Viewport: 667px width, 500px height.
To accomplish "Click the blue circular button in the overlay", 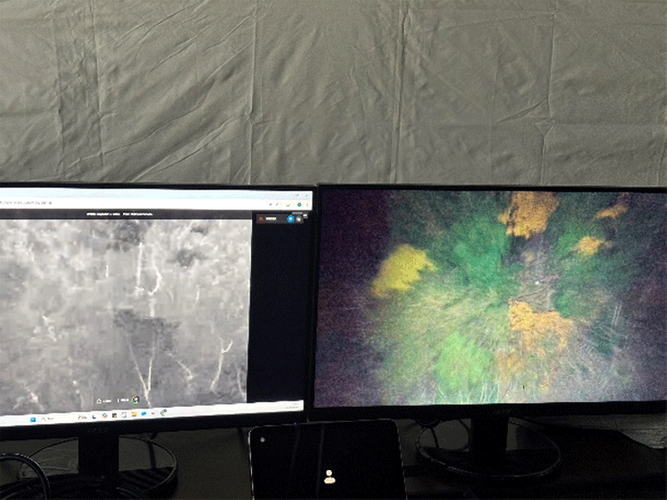I will (291, 219).
